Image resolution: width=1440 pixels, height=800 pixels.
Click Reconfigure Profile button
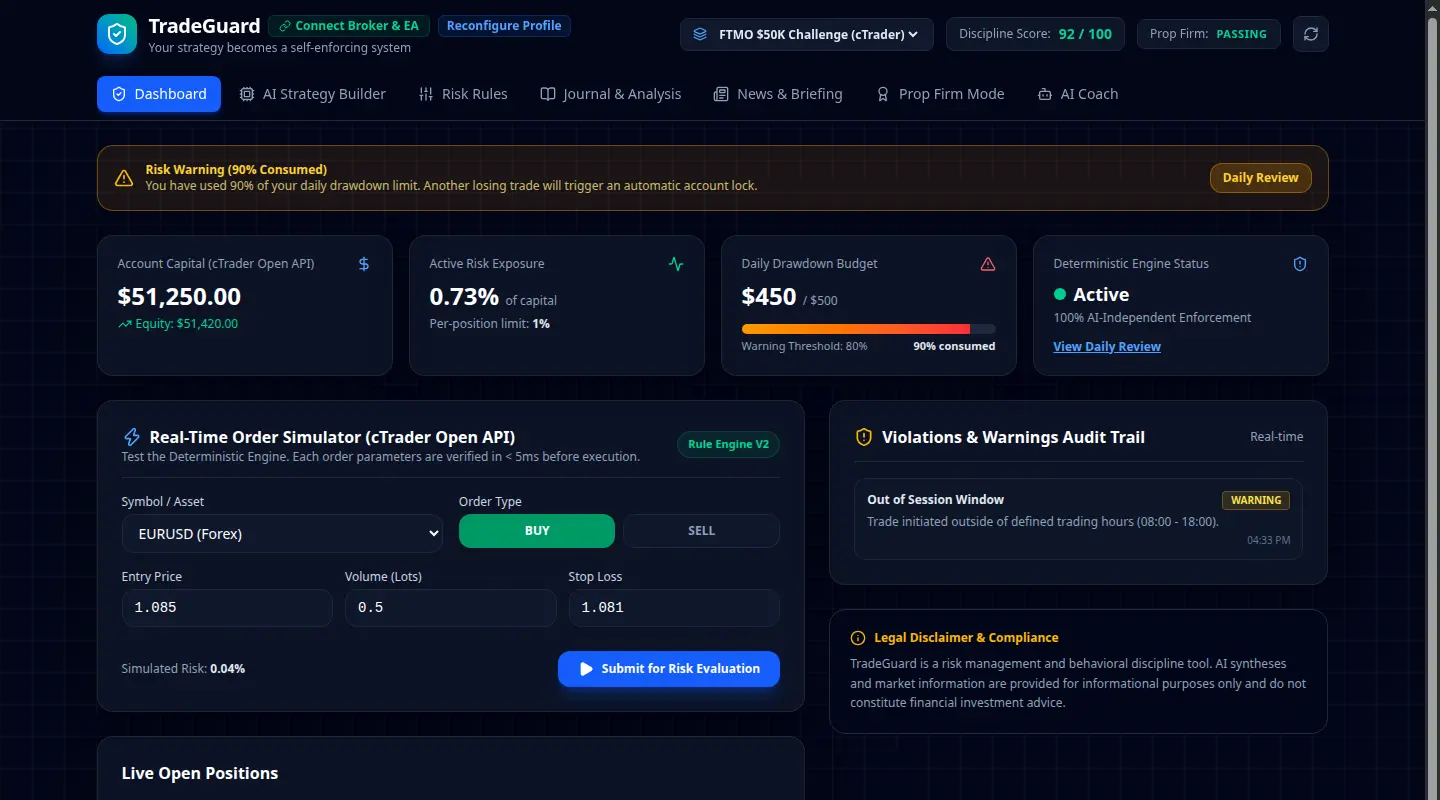coord(504,26)
